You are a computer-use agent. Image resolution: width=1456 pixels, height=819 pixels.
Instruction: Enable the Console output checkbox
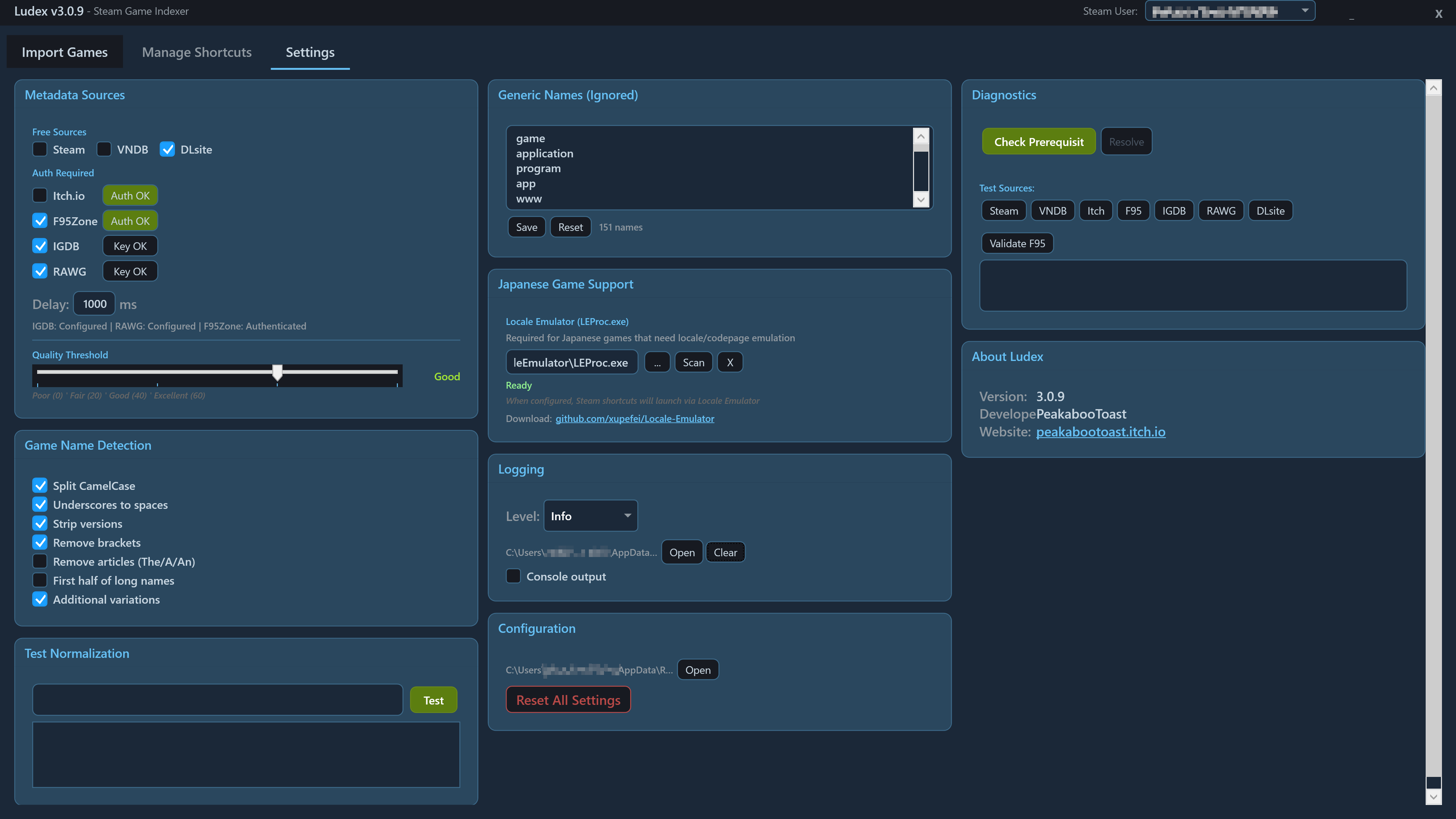pos(513,576)
